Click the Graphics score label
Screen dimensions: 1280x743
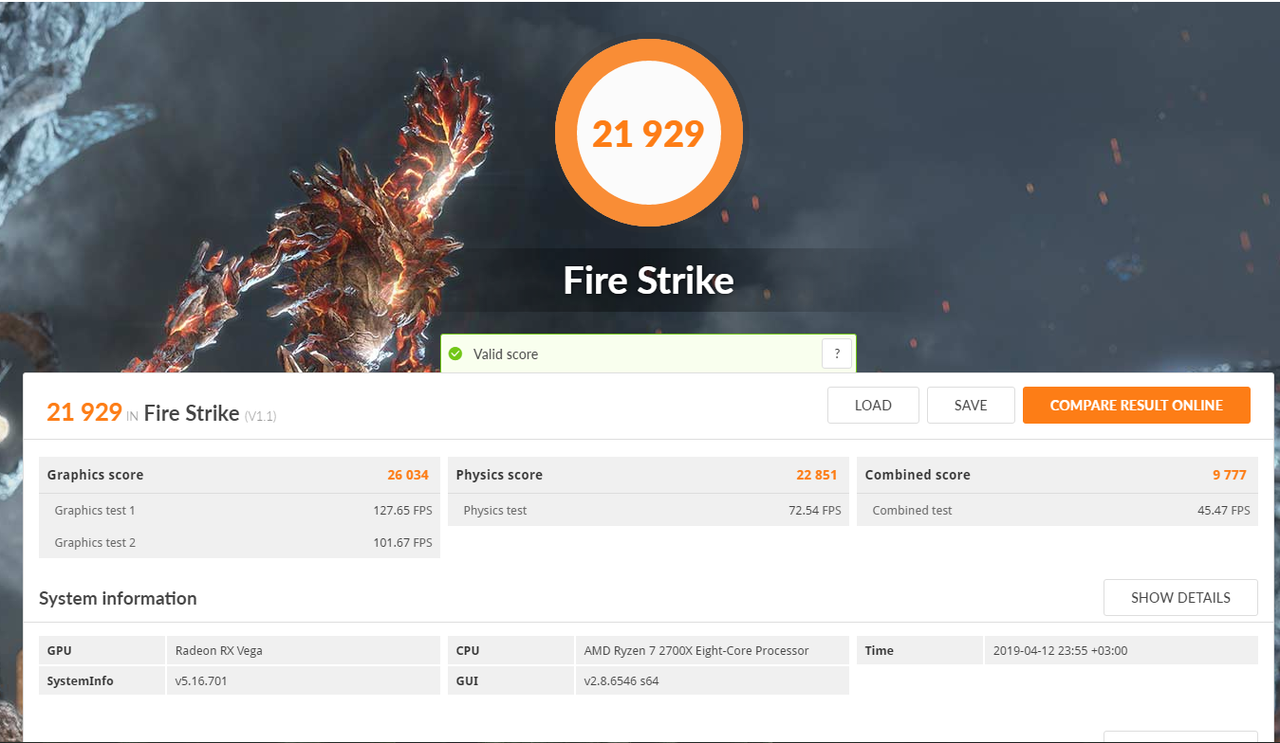95,475
